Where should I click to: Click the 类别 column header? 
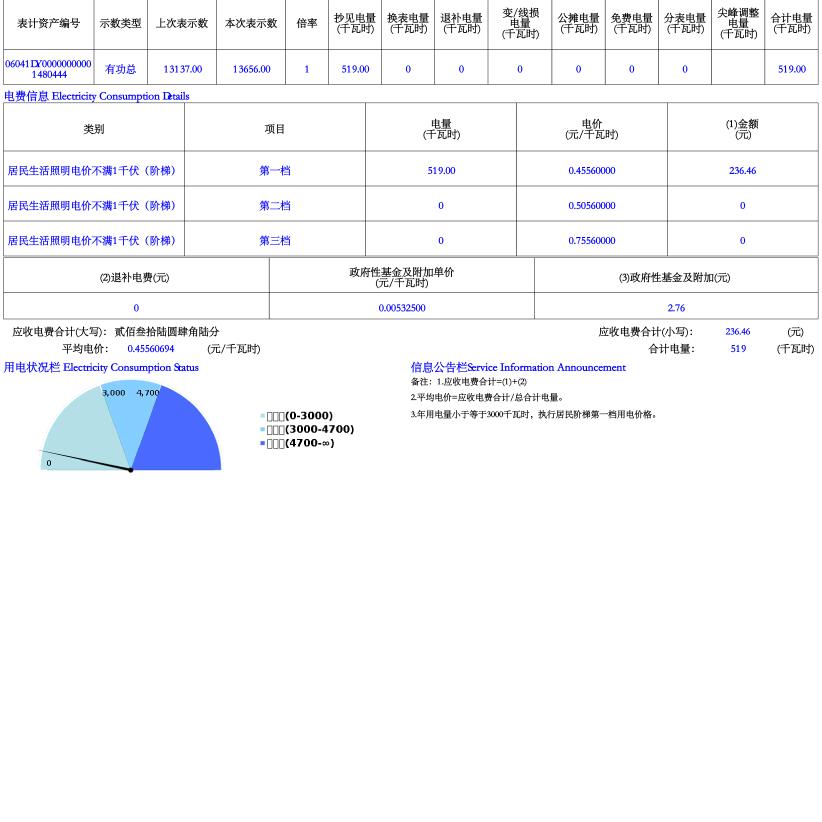pos(94,129)
